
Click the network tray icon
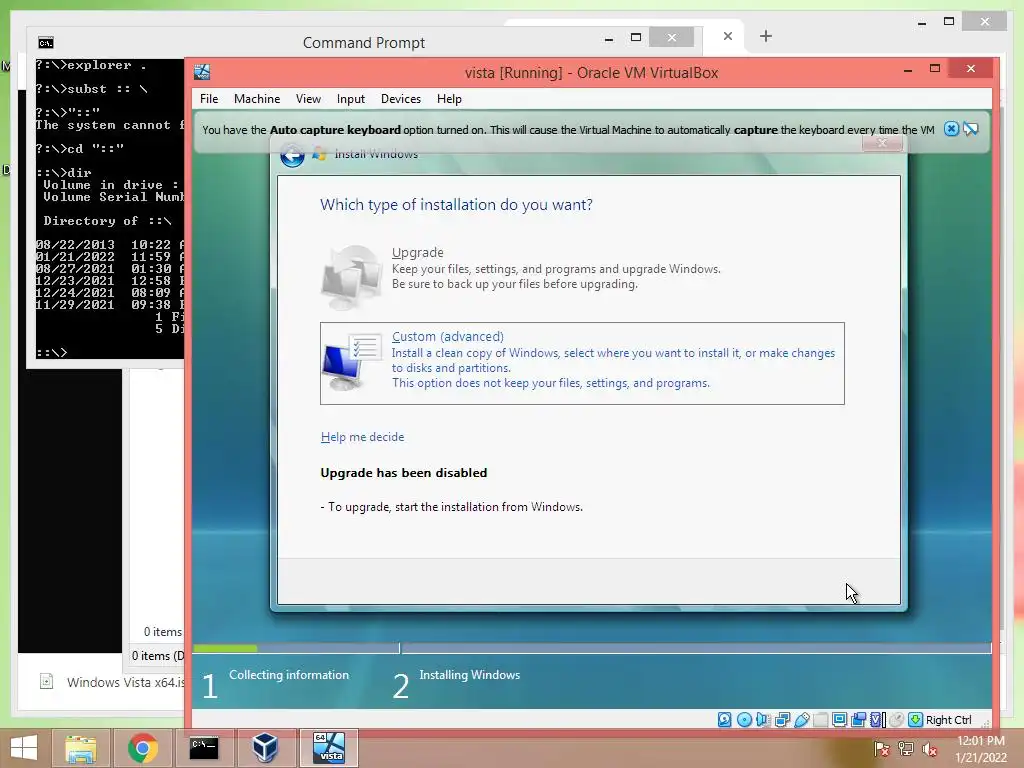tap(906, 749)
